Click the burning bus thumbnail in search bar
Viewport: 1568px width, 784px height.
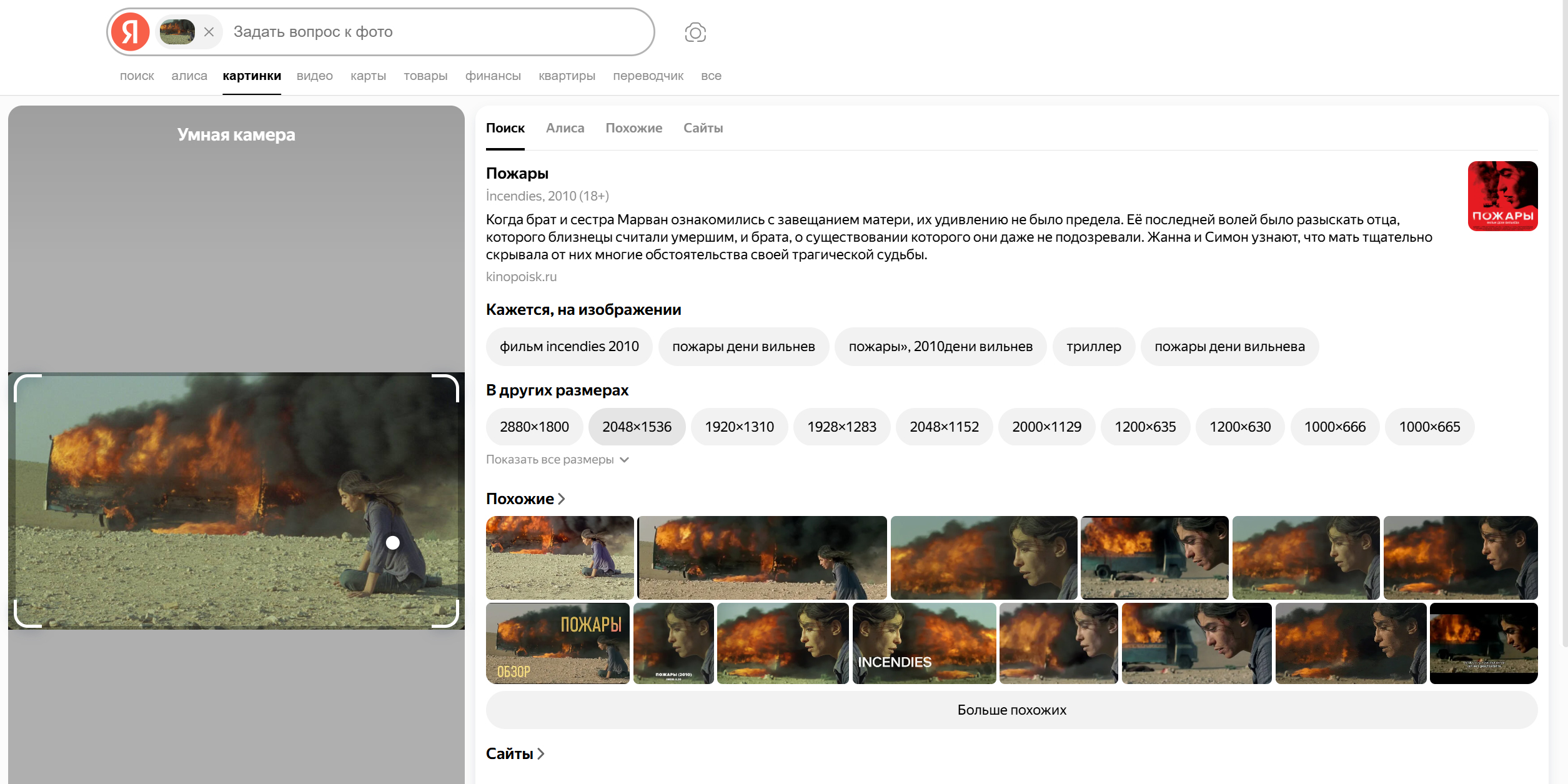(177, 32)
